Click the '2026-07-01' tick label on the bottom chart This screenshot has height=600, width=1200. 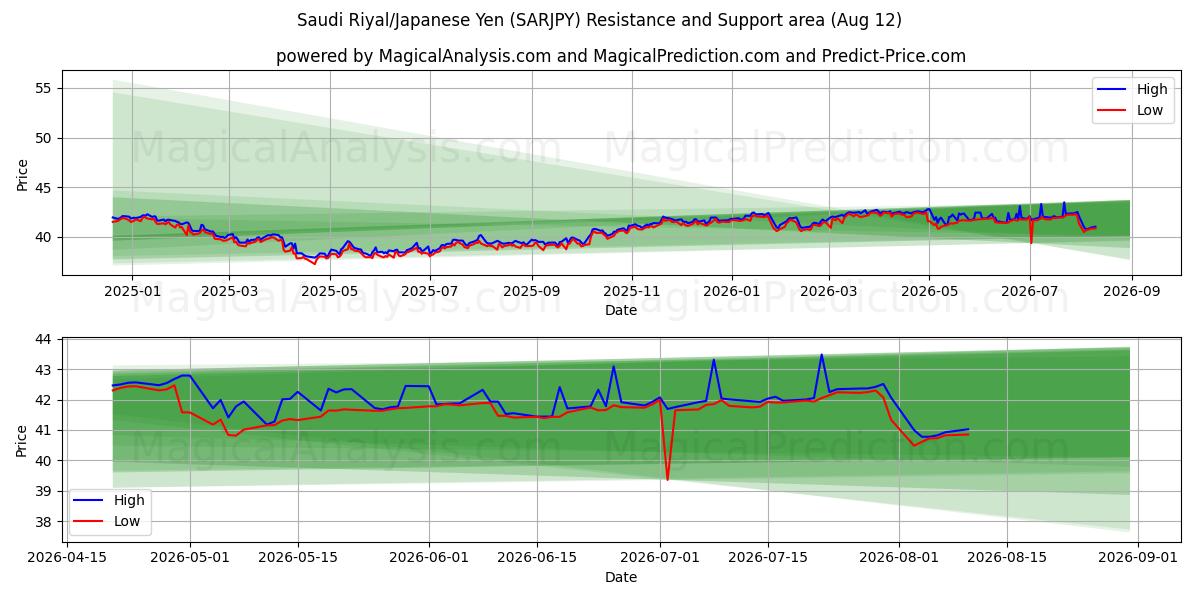660,558
